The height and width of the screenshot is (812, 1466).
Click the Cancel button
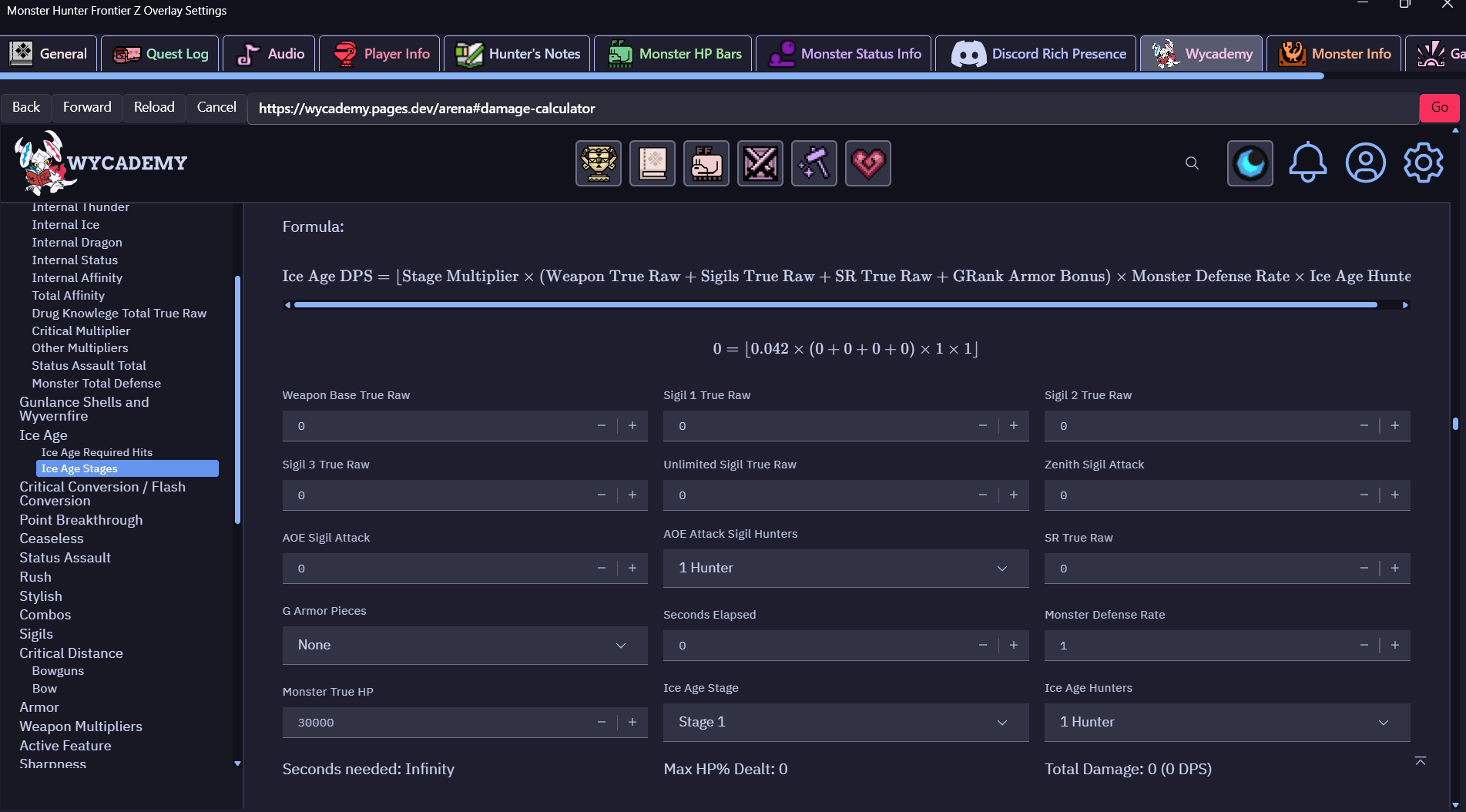click(x=216, y=107)
